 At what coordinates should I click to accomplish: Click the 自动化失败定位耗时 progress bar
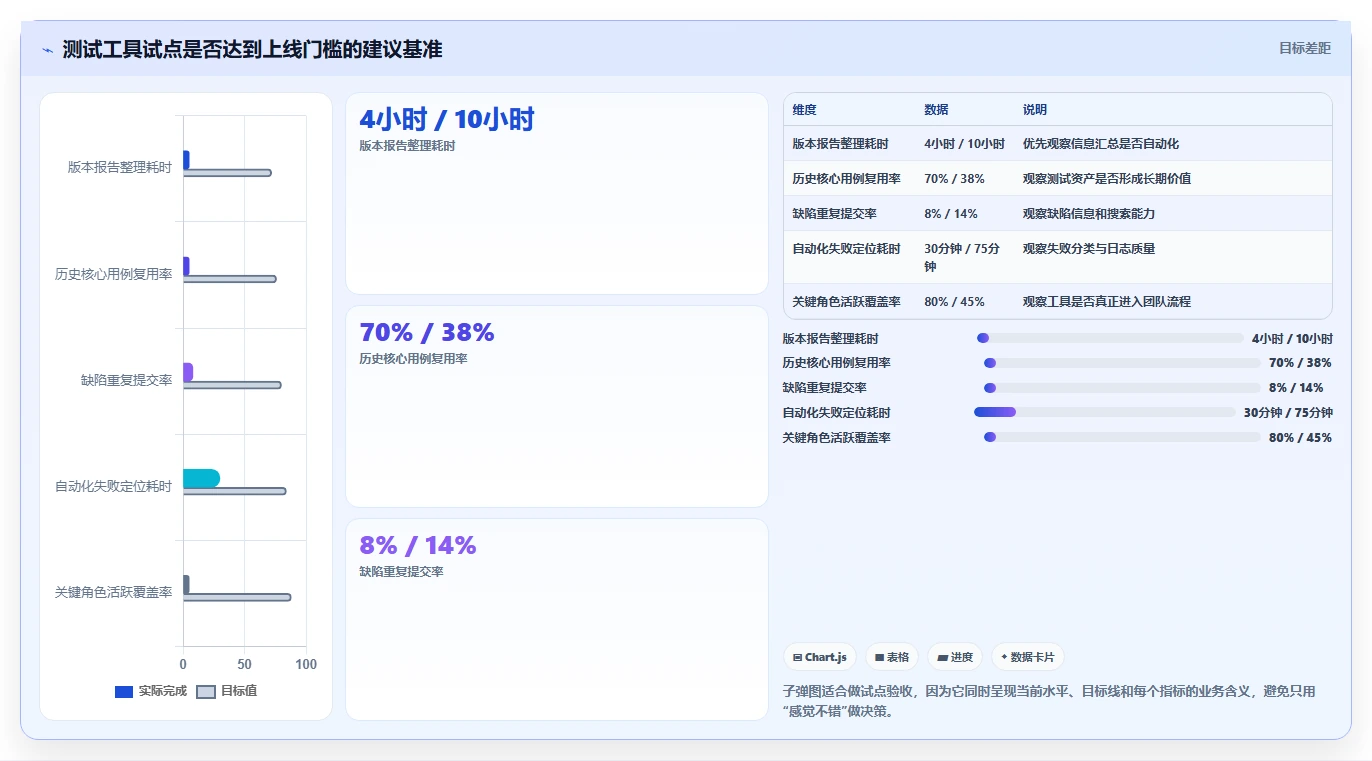[1105, 412]
